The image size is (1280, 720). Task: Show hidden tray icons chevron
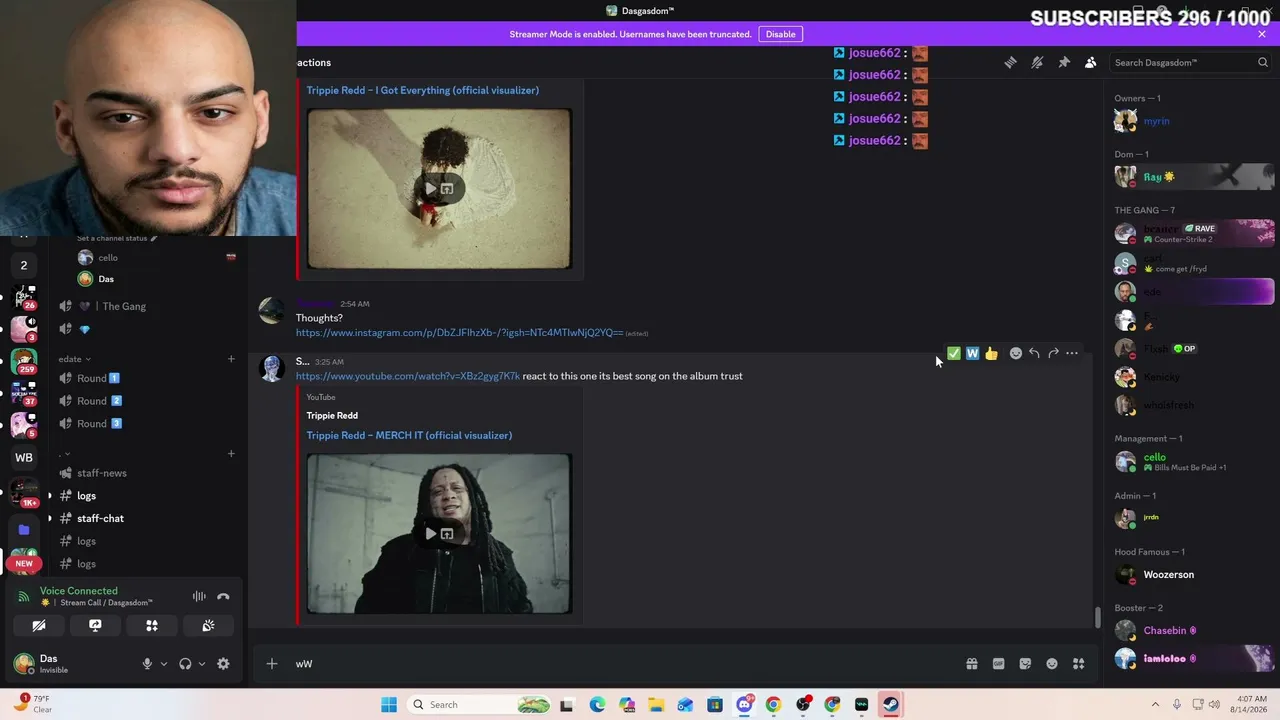1155,705
